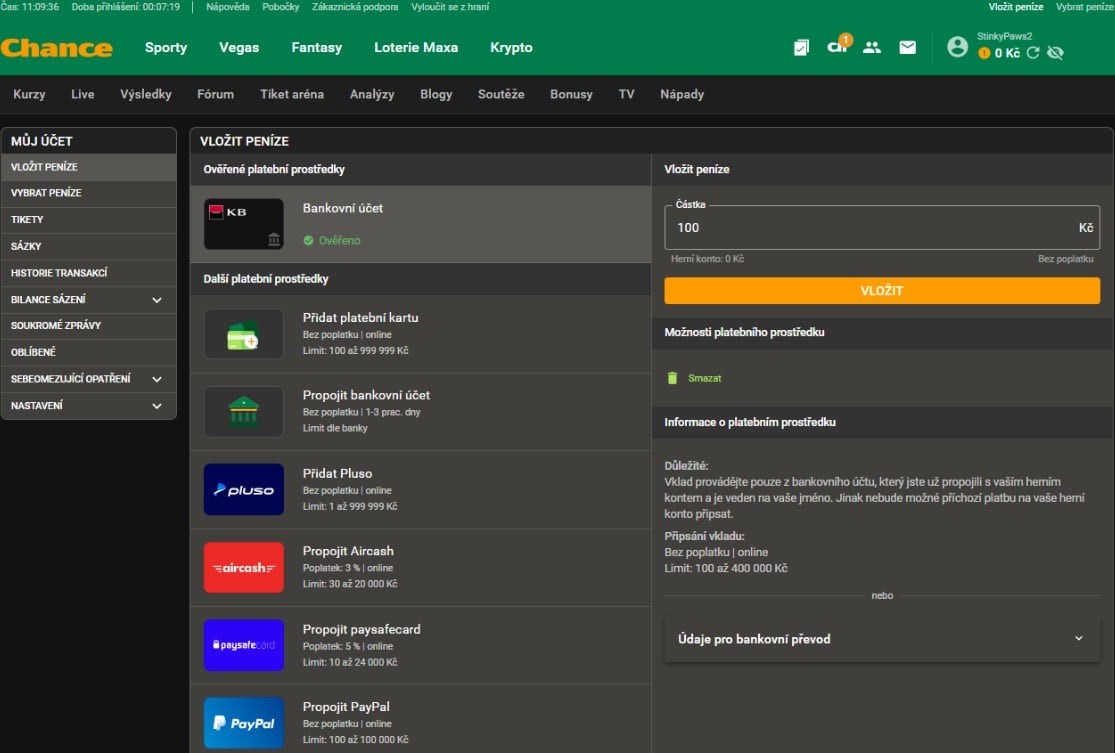Image resolution: width=1115 pixels, height=753 pixels.
Task: Click the green Ověřeno check icon
Action: (x=309, y=240)
